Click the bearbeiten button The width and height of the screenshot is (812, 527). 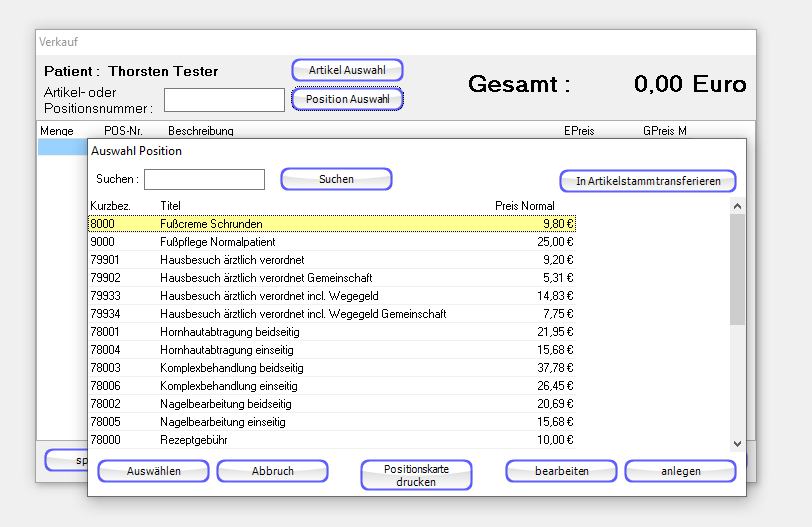561,471
